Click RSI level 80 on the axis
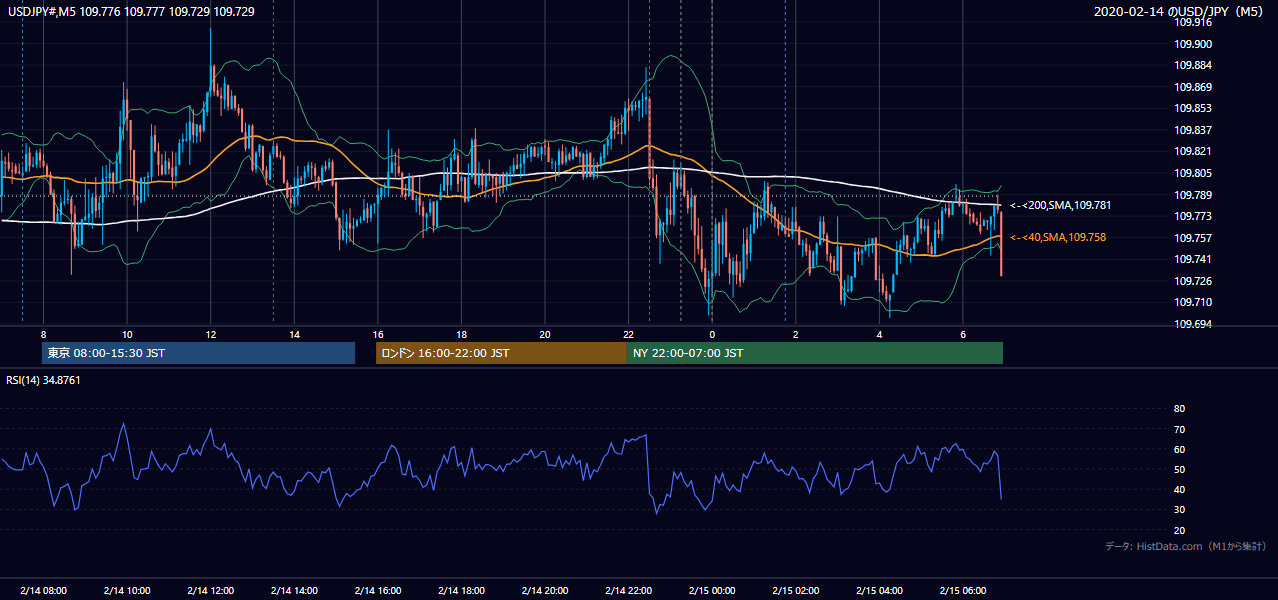Screen dimensions: 1278x600 pos(1179,409)
